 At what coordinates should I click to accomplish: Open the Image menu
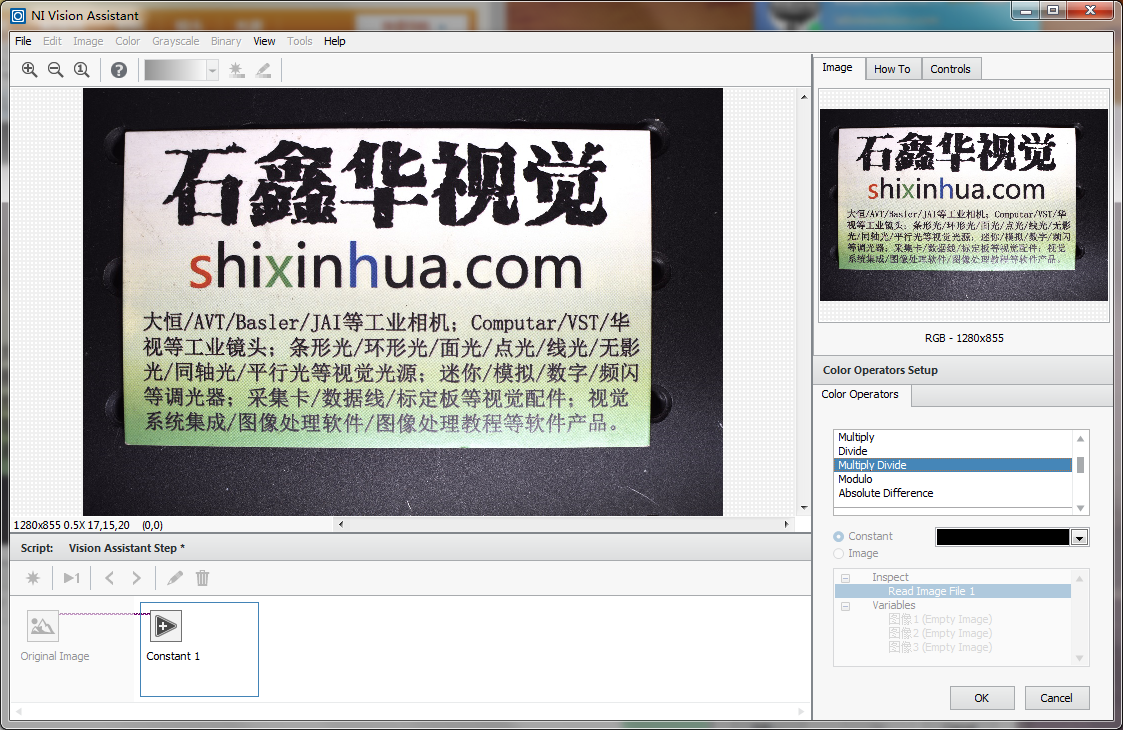(88, 41)
